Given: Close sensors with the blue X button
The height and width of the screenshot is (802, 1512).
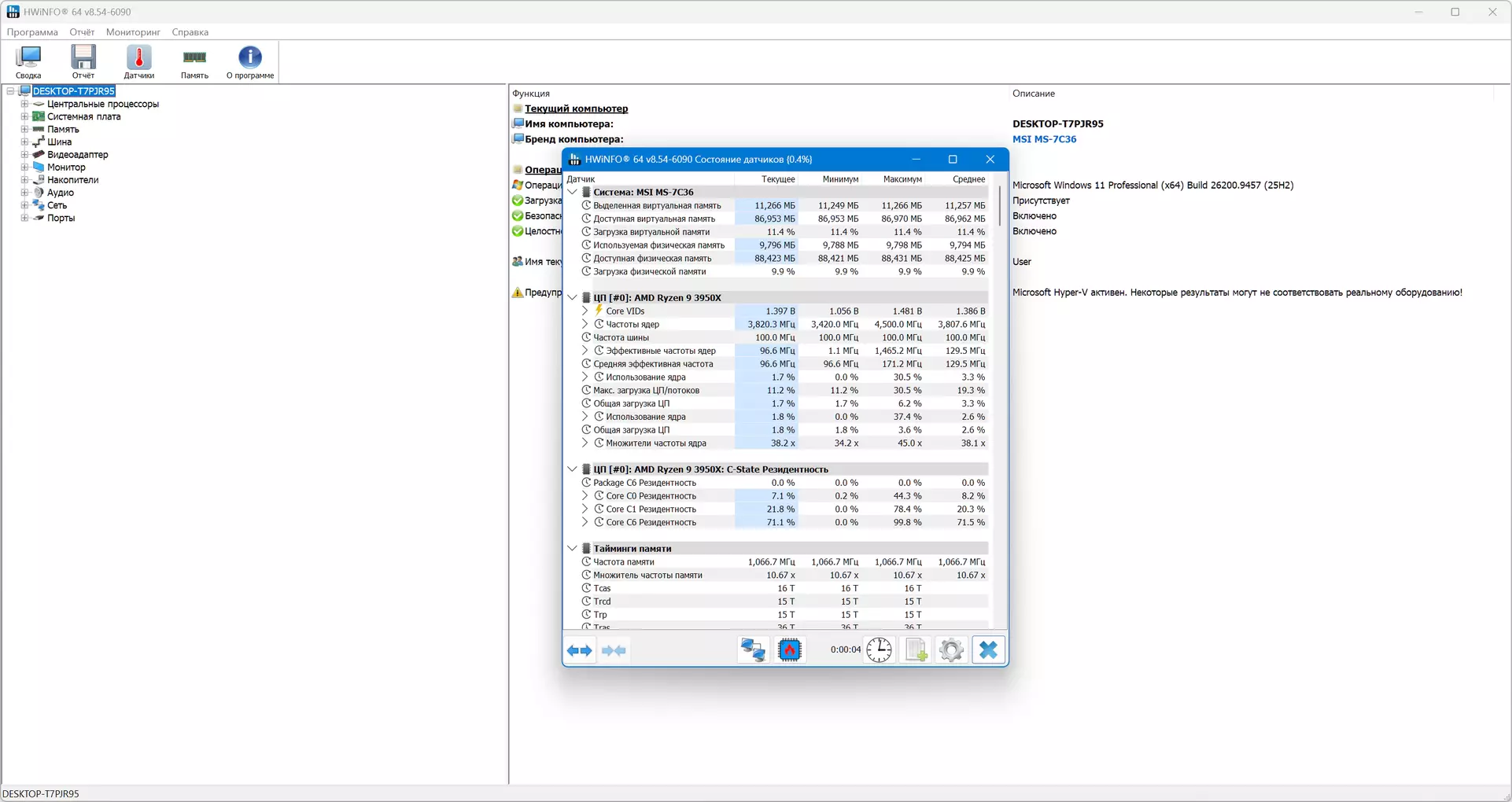Looking at the screenshot, I should [x=988, y=650].
